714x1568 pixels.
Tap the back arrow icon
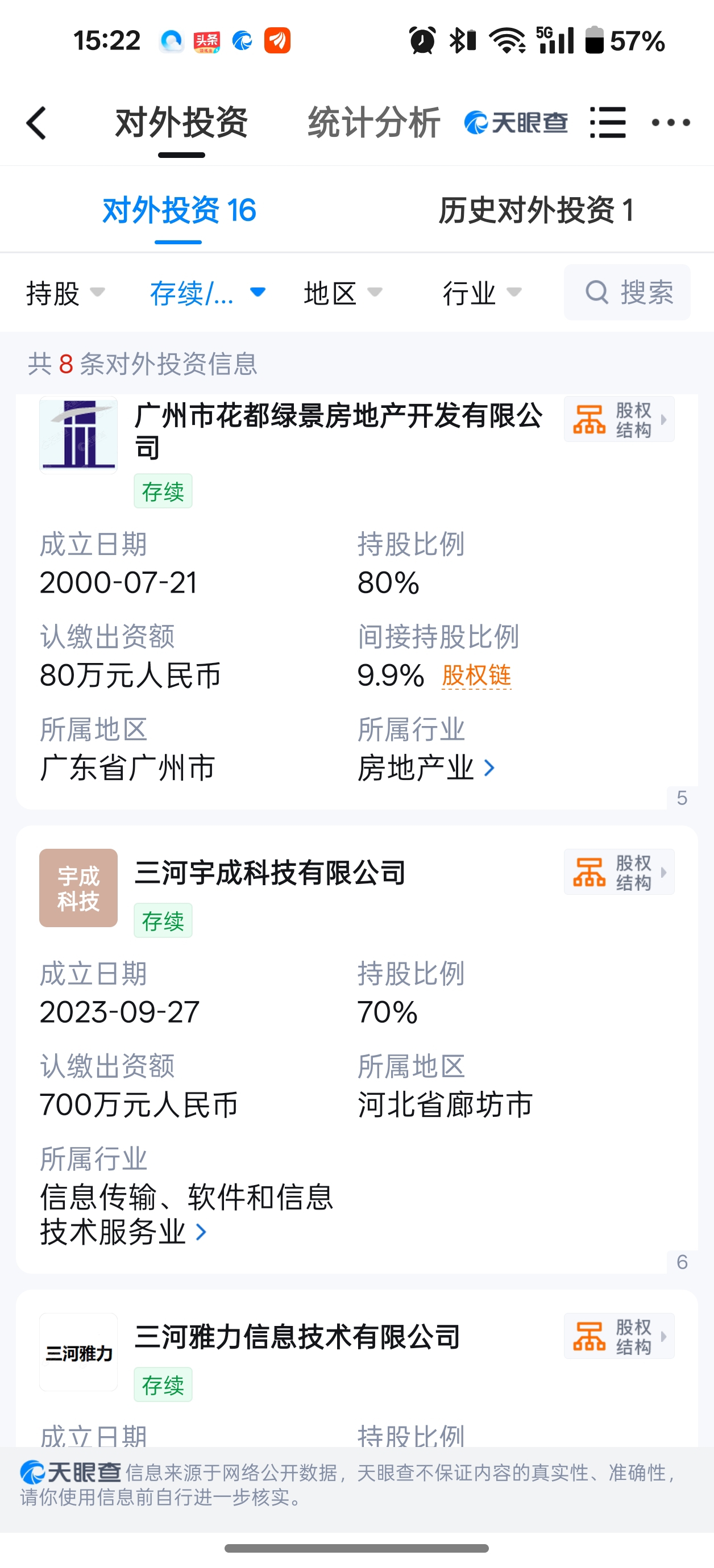[x=36, y=123]
